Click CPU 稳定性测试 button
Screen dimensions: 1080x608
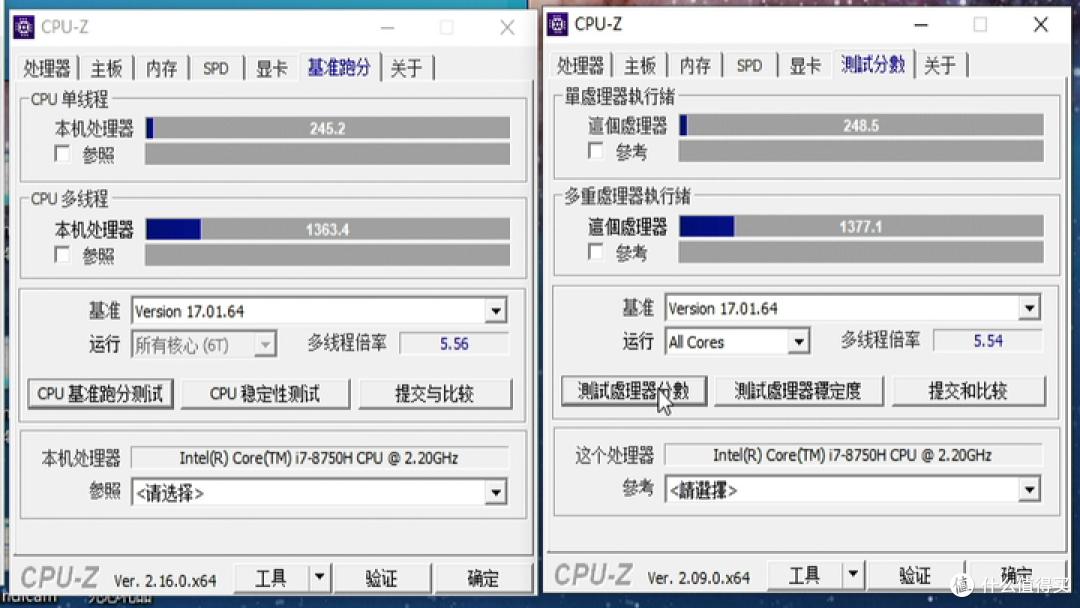(x=265, y=394)
